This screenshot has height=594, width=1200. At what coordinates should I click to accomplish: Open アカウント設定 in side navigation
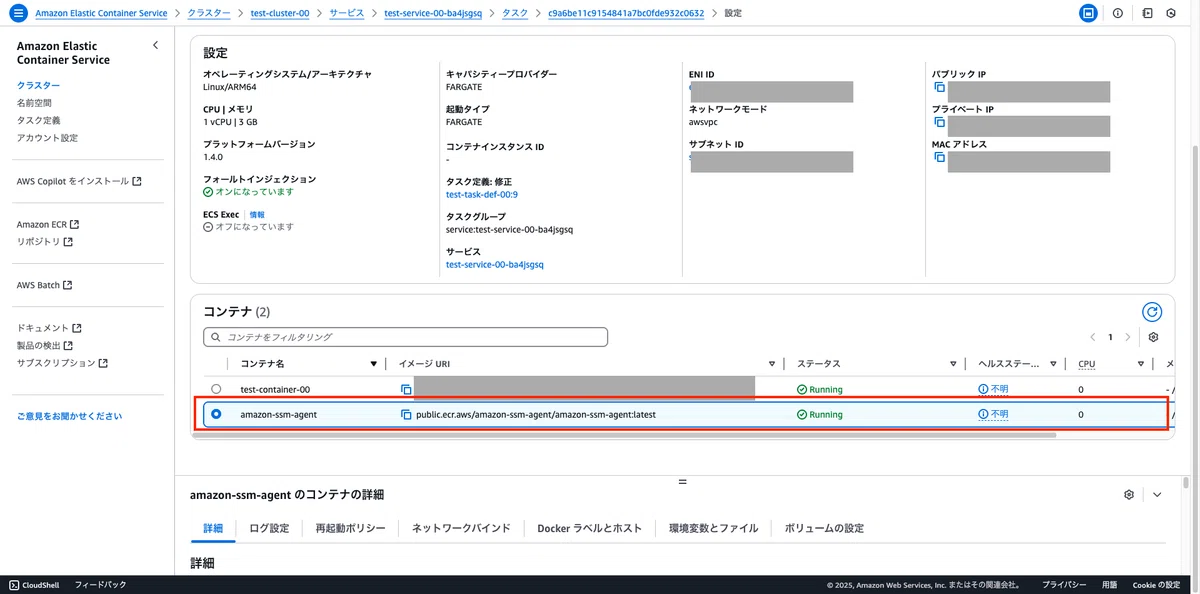point(47,138)
